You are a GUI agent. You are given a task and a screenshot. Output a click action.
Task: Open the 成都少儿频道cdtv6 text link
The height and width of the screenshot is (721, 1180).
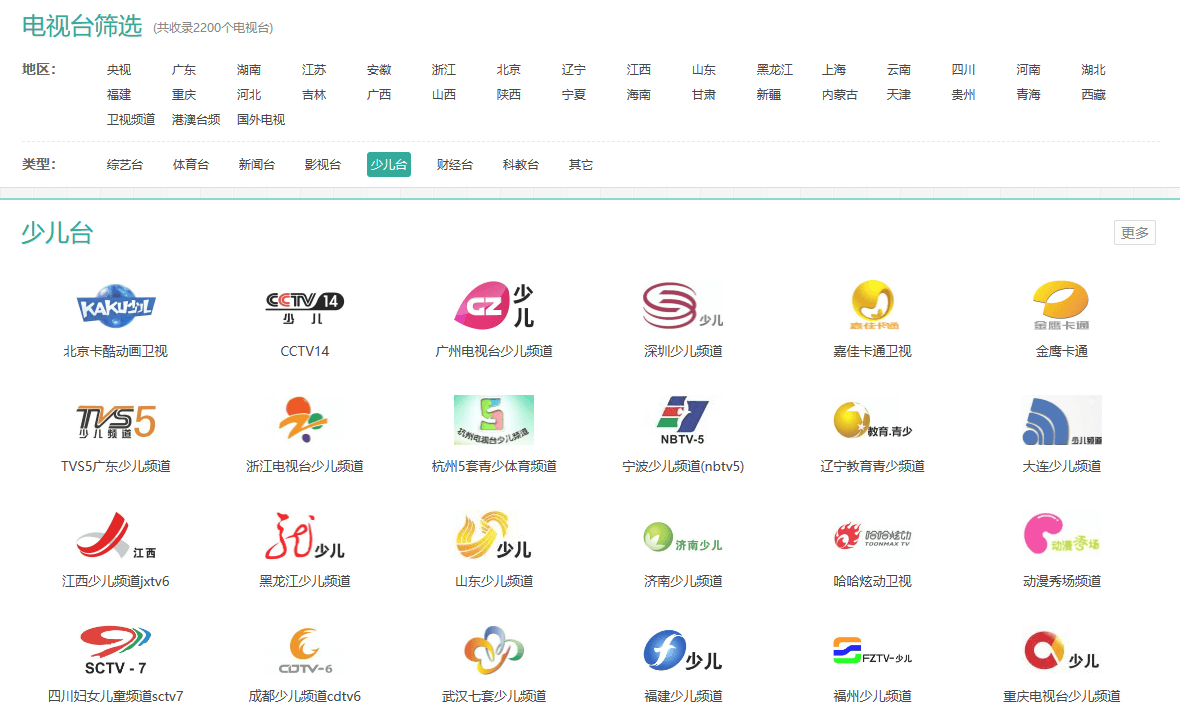coord(305,697)
